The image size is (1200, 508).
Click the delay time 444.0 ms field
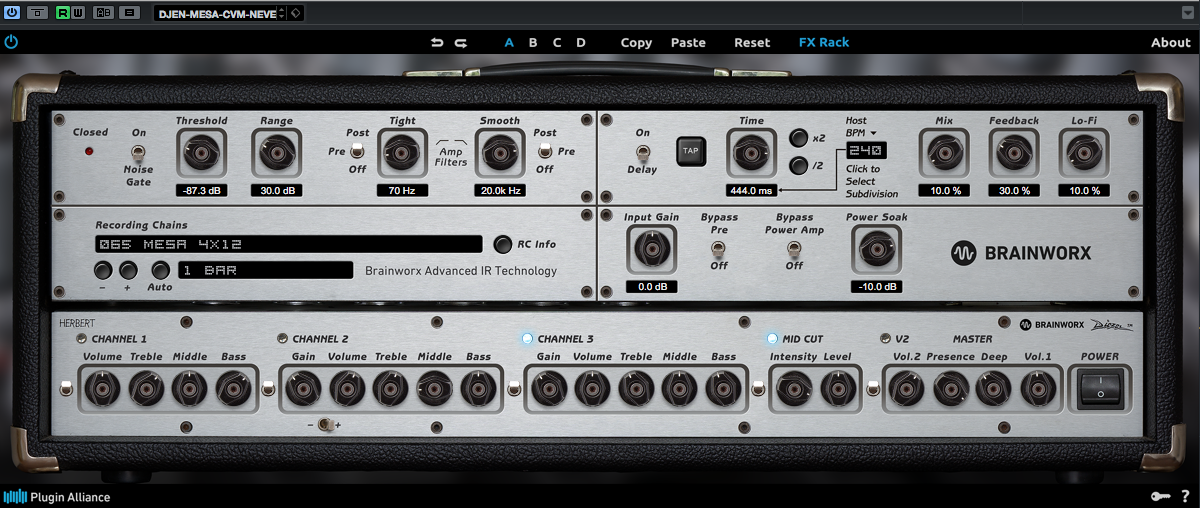pyautogui.click(x=752, y=190)
